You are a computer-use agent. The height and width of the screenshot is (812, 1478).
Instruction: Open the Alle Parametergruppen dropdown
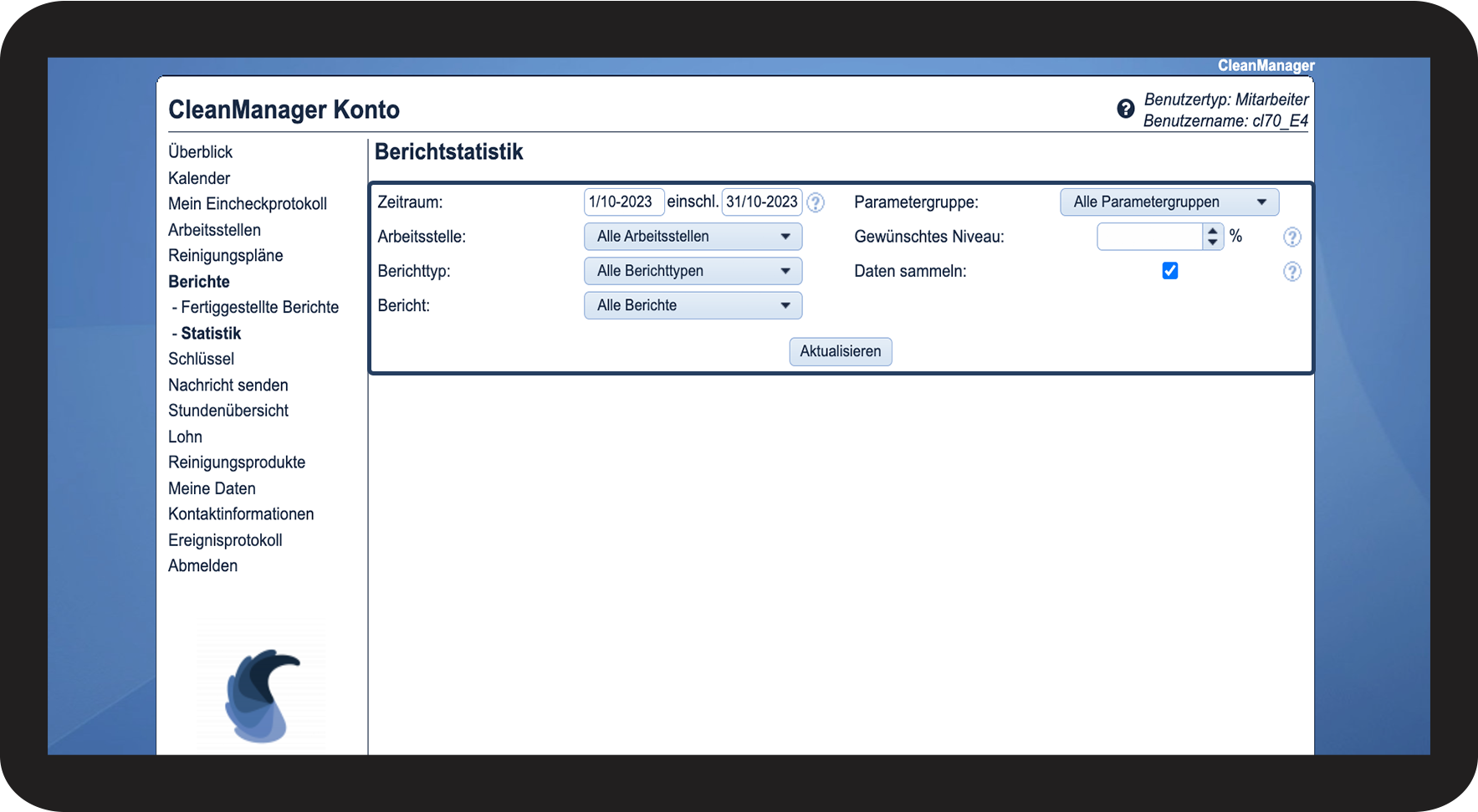(1169, 202)
